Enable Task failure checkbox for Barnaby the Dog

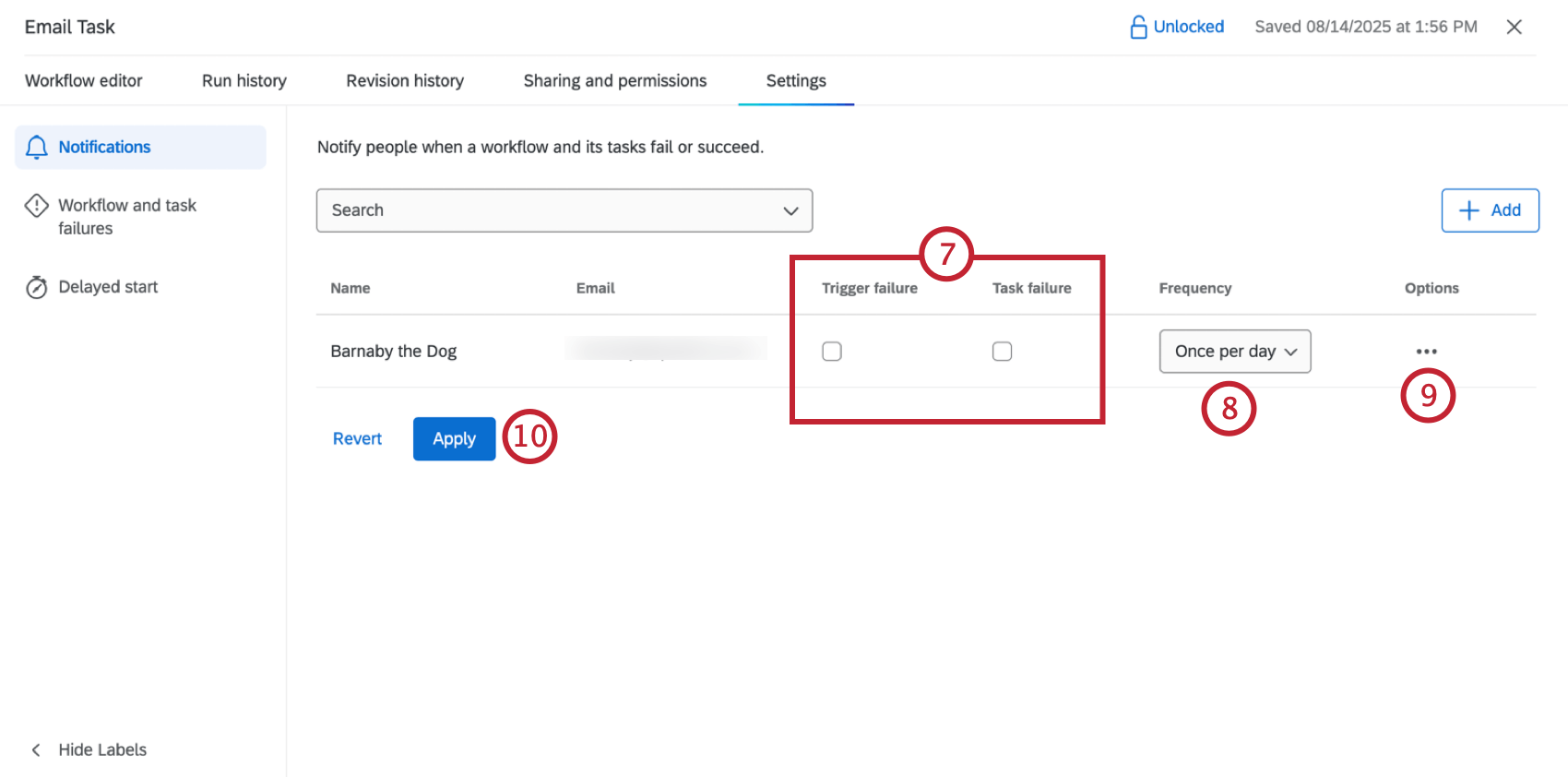1002,352
